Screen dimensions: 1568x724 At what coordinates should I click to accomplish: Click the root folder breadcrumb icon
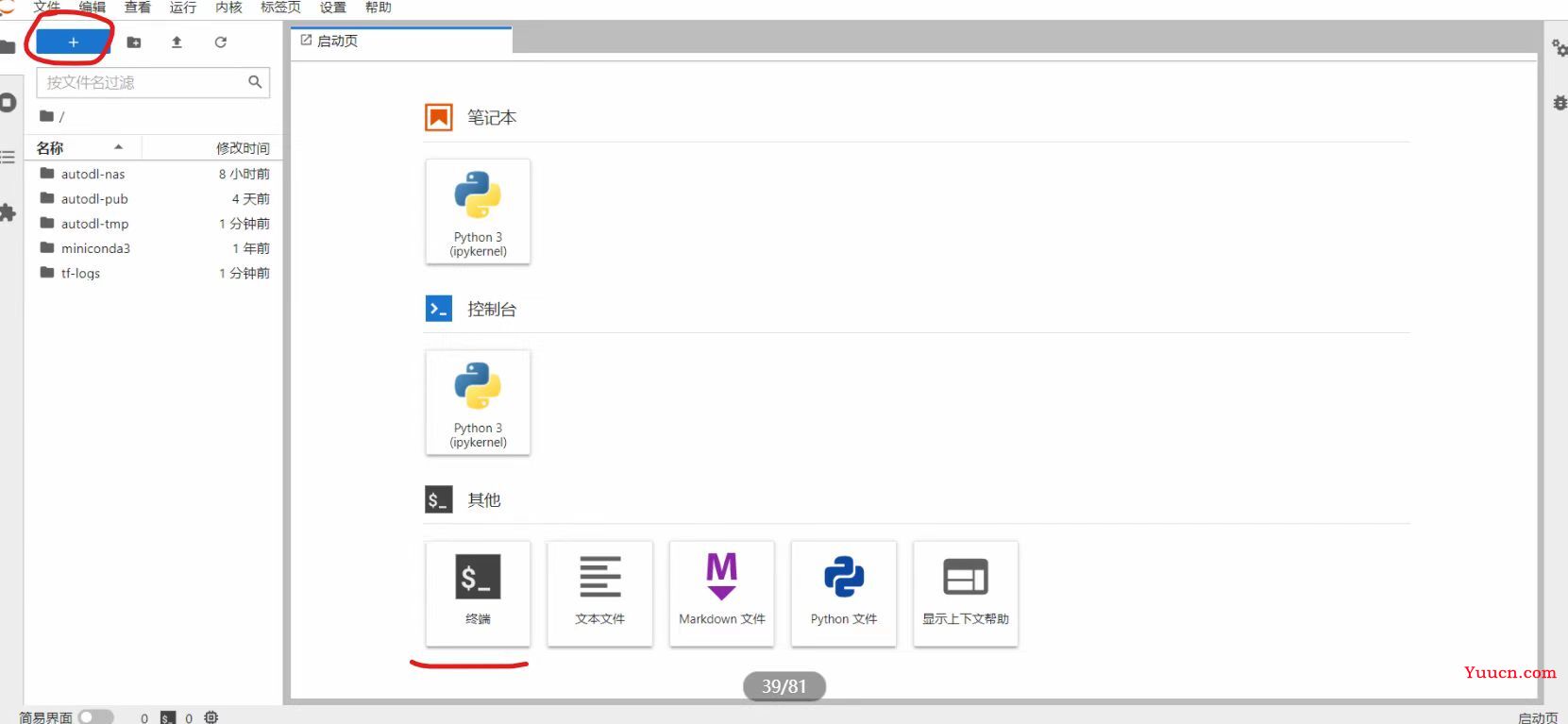coord(46,116)
